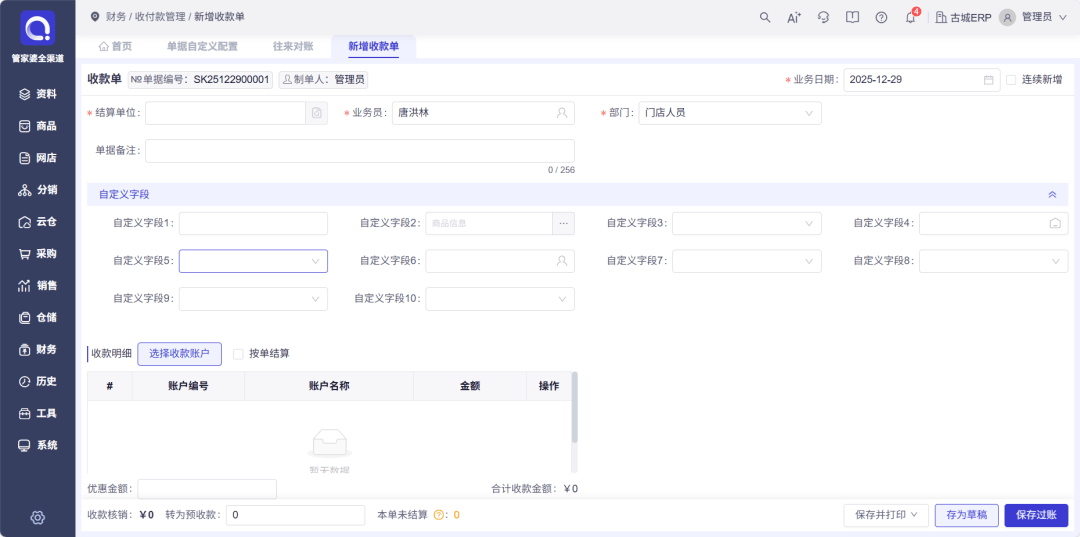Click the search magnifier icon in top bar
The width and height of the screenshot is (1080, 537).
point(765,17)
